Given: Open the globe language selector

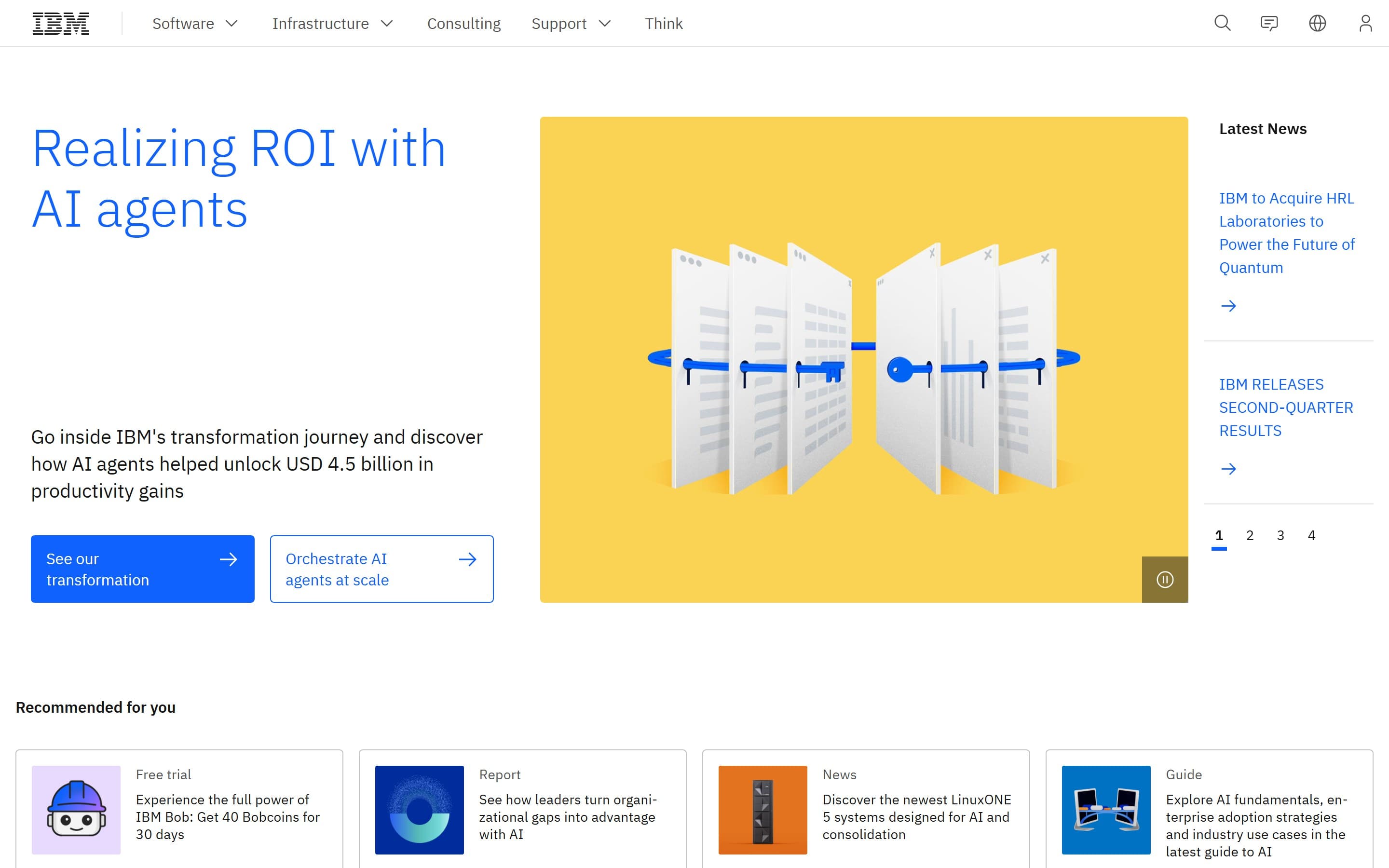Looking at the screenshot, I should (x=1317, y=24).
